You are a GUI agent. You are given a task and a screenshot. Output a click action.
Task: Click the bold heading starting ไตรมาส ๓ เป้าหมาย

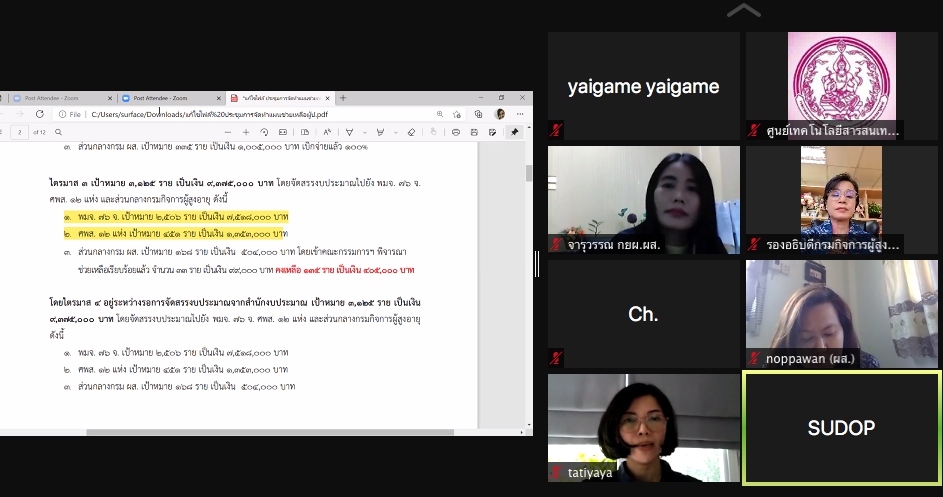point(161,183)
